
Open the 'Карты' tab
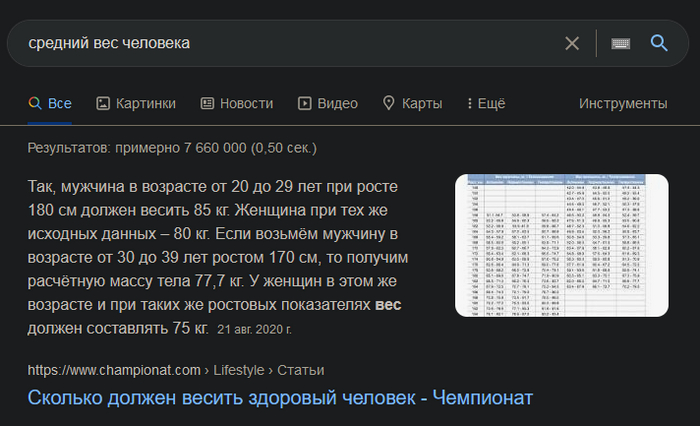tap(412, 103)
